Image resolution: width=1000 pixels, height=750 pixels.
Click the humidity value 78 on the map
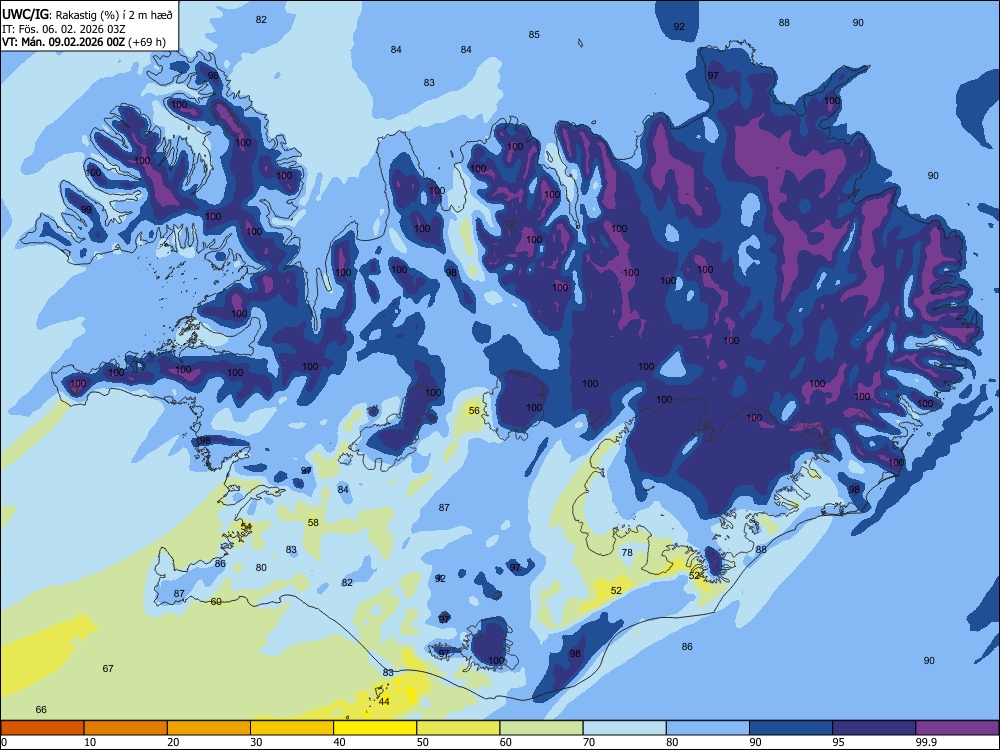coord(627,553)
